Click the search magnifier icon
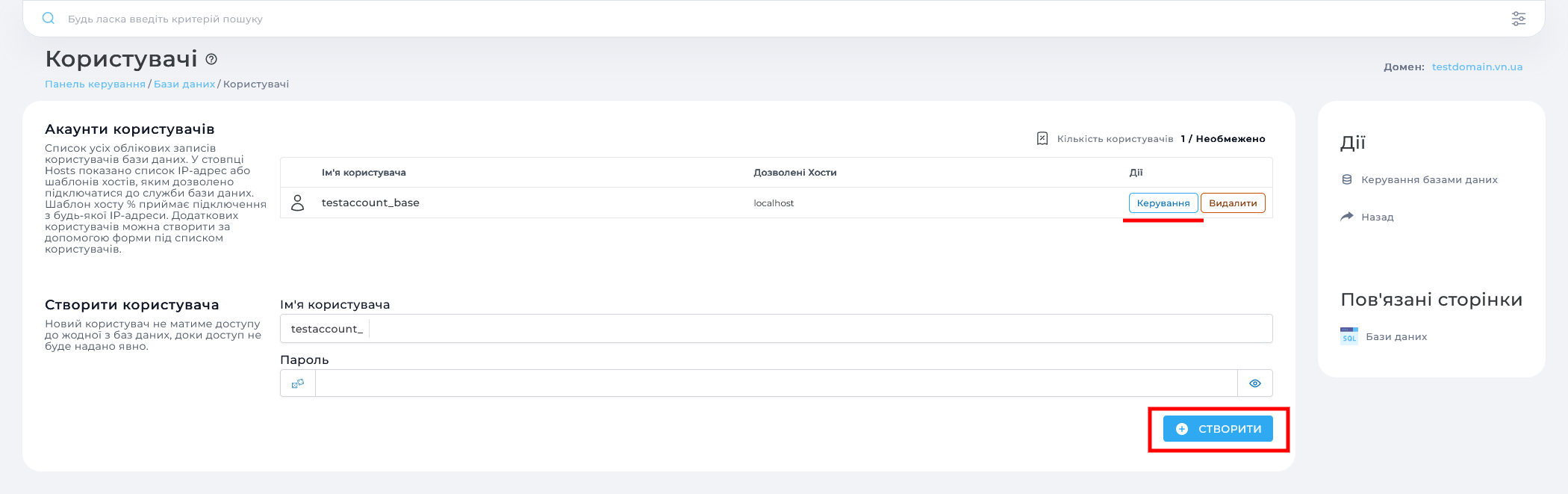The height and width of the screenshot is (494, 1568). [49, 19]
